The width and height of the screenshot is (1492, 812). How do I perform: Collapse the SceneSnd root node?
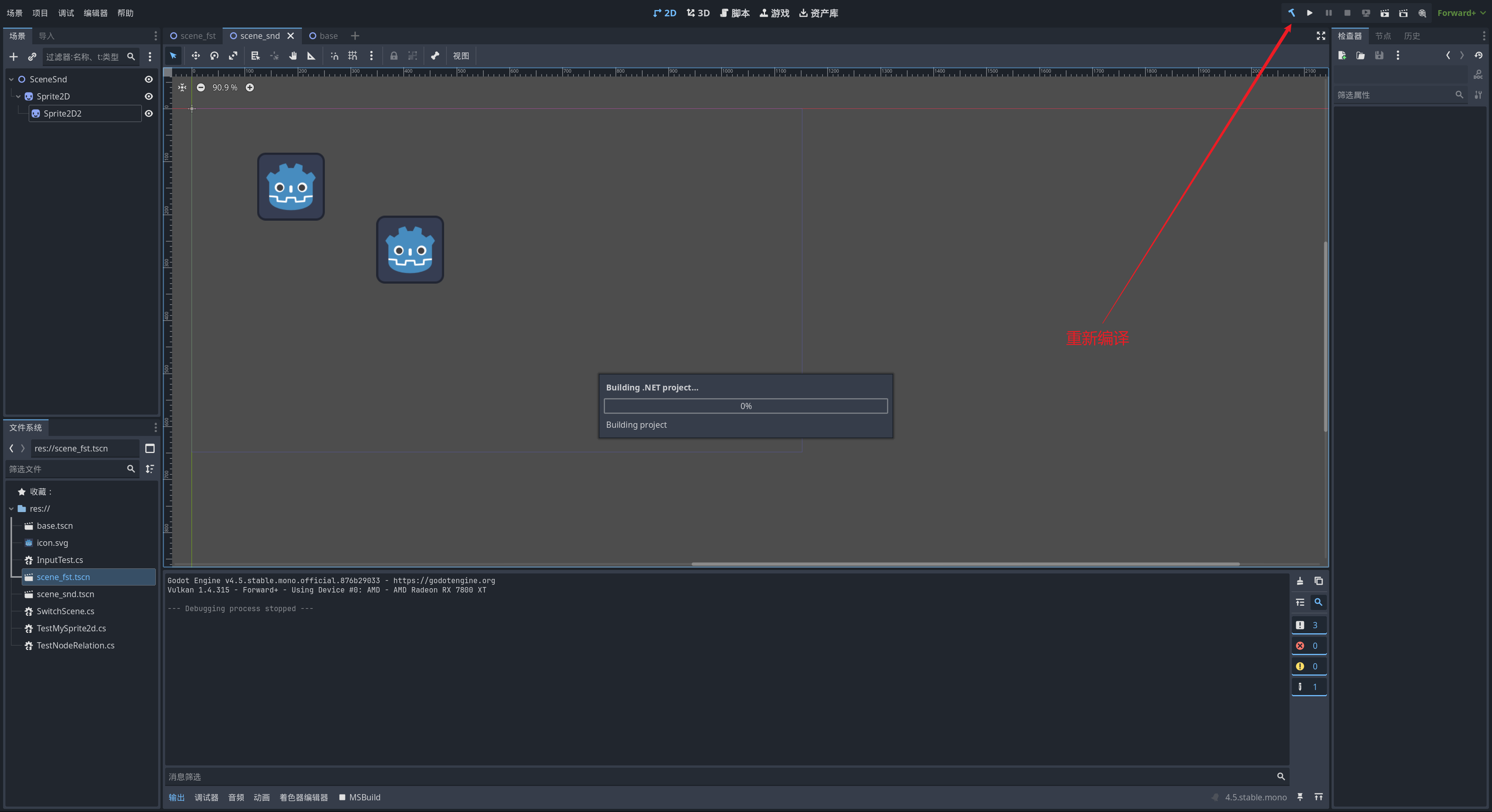point(11,79)
